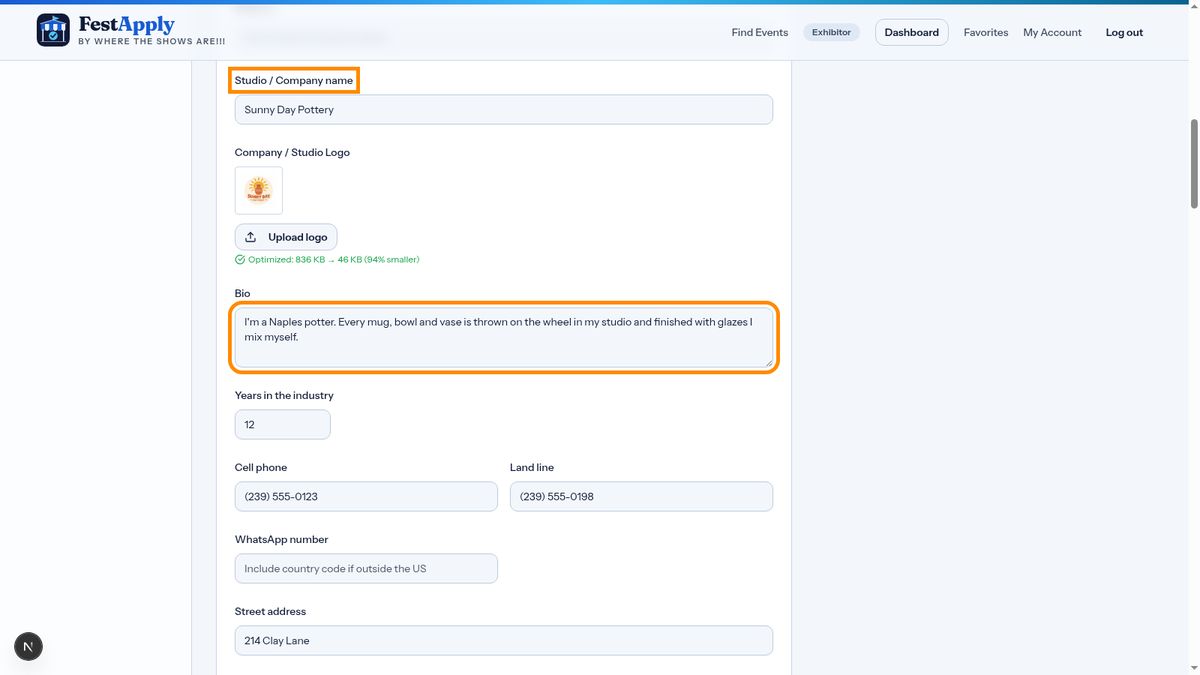Image resolution: width=1200 pixels, height=675 pixels.
Task: Click the Years in the industry field
Action: coord(282,425)
